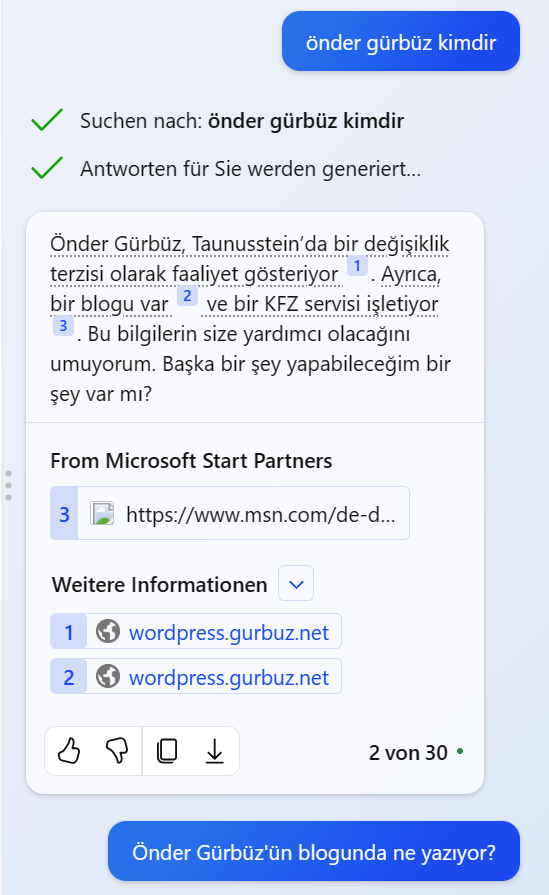The height and width of the screenshot is (895, 549).
Task: Click the thumbs up like icon
Action: pos(69,751)
